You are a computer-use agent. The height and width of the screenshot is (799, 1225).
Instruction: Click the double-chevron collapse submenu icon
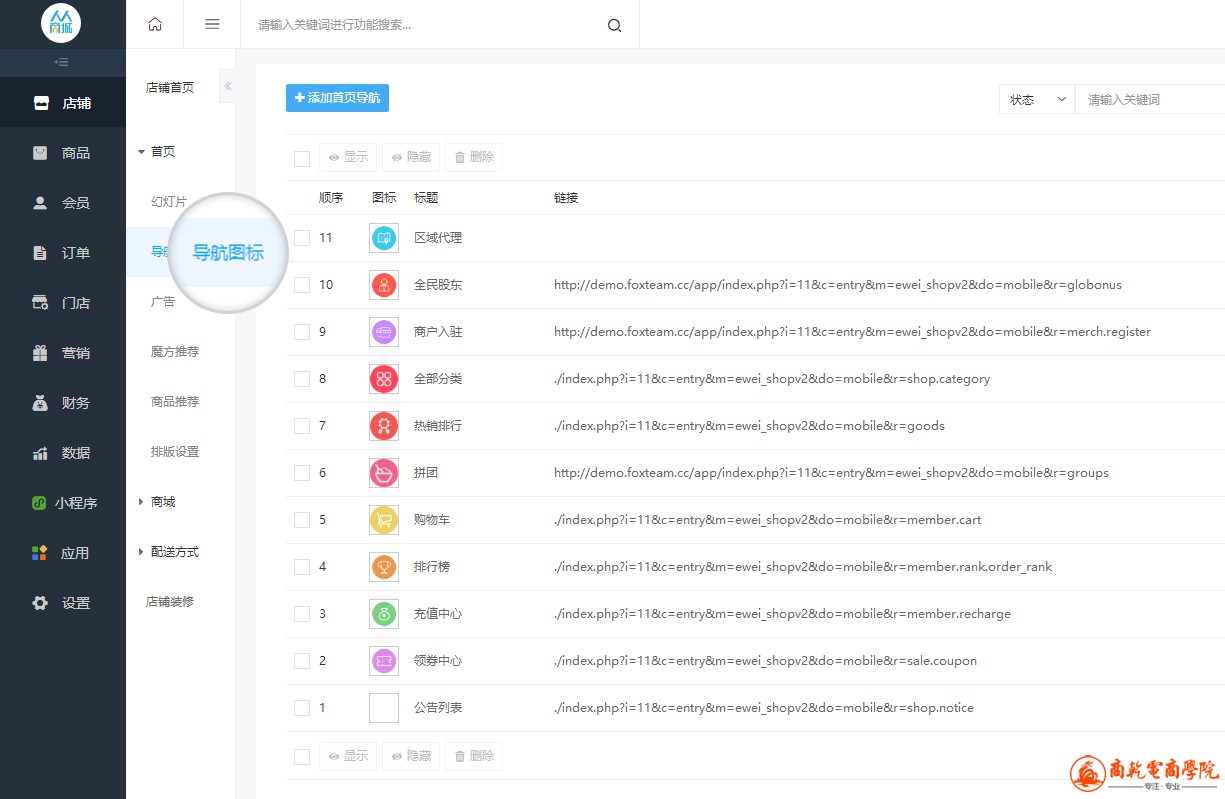point(228,87)
